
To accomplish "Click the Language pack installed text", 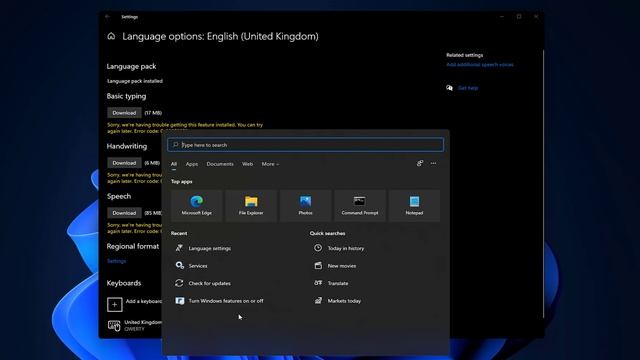I will click(x=135, y=81).
